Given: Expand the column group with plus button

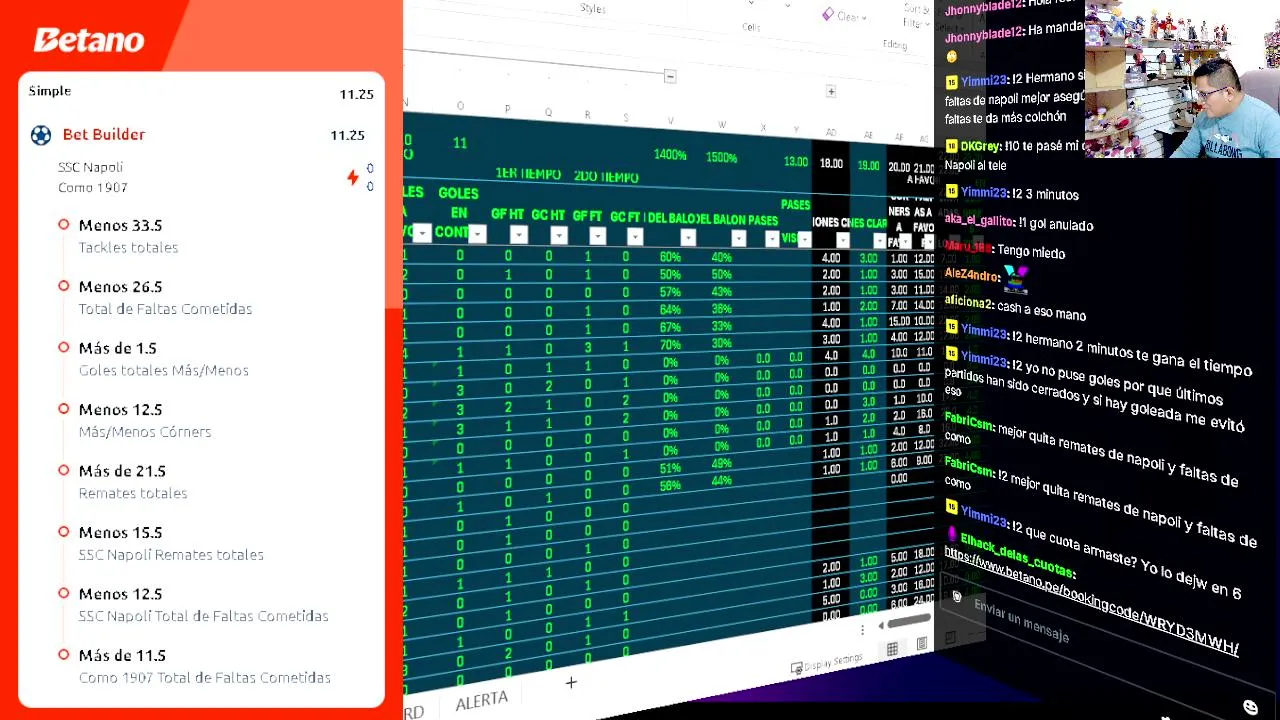Looking at the screenshot, I should click(830, 92).
